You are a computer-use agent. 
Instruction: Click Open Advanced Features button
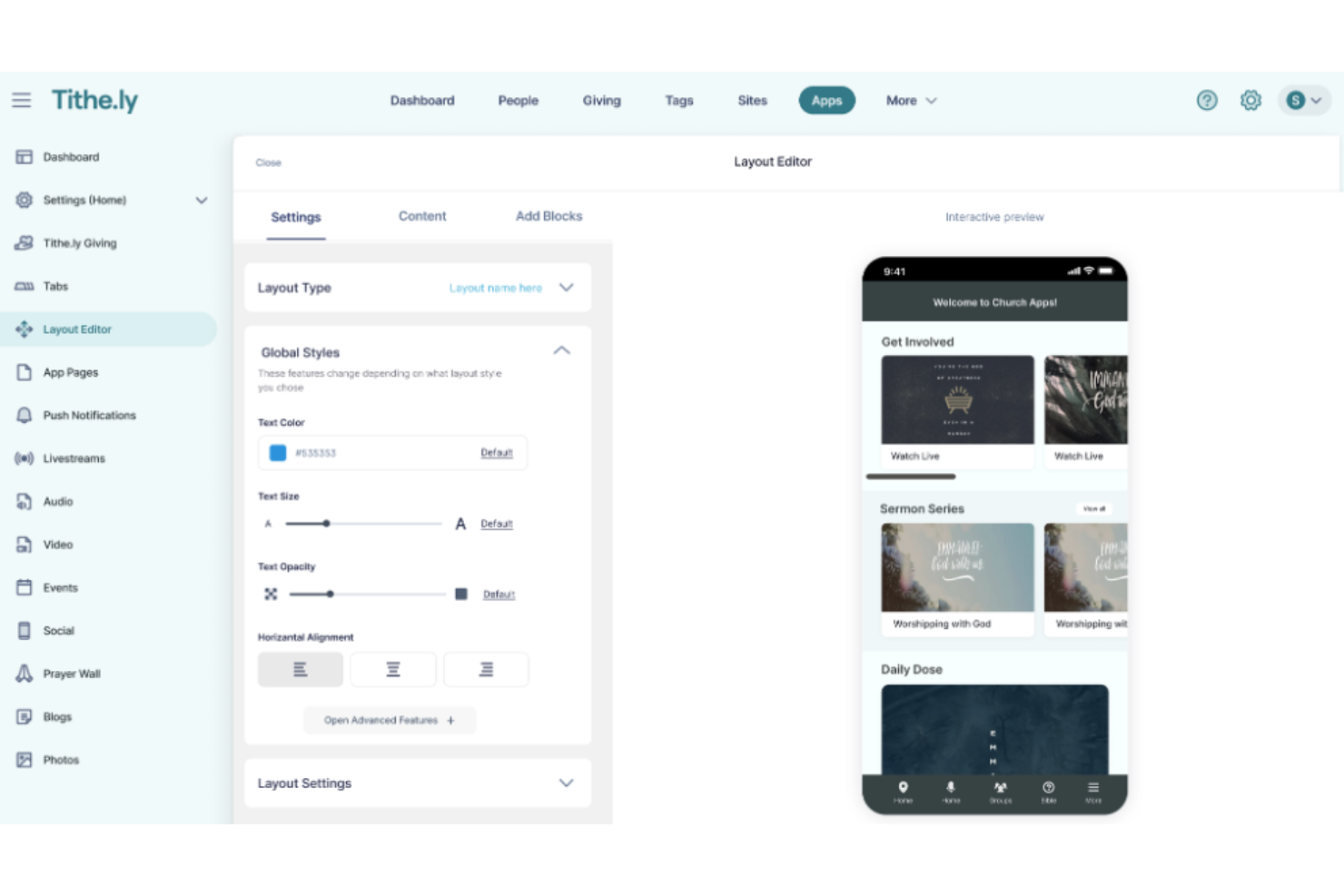pos(390,720)
